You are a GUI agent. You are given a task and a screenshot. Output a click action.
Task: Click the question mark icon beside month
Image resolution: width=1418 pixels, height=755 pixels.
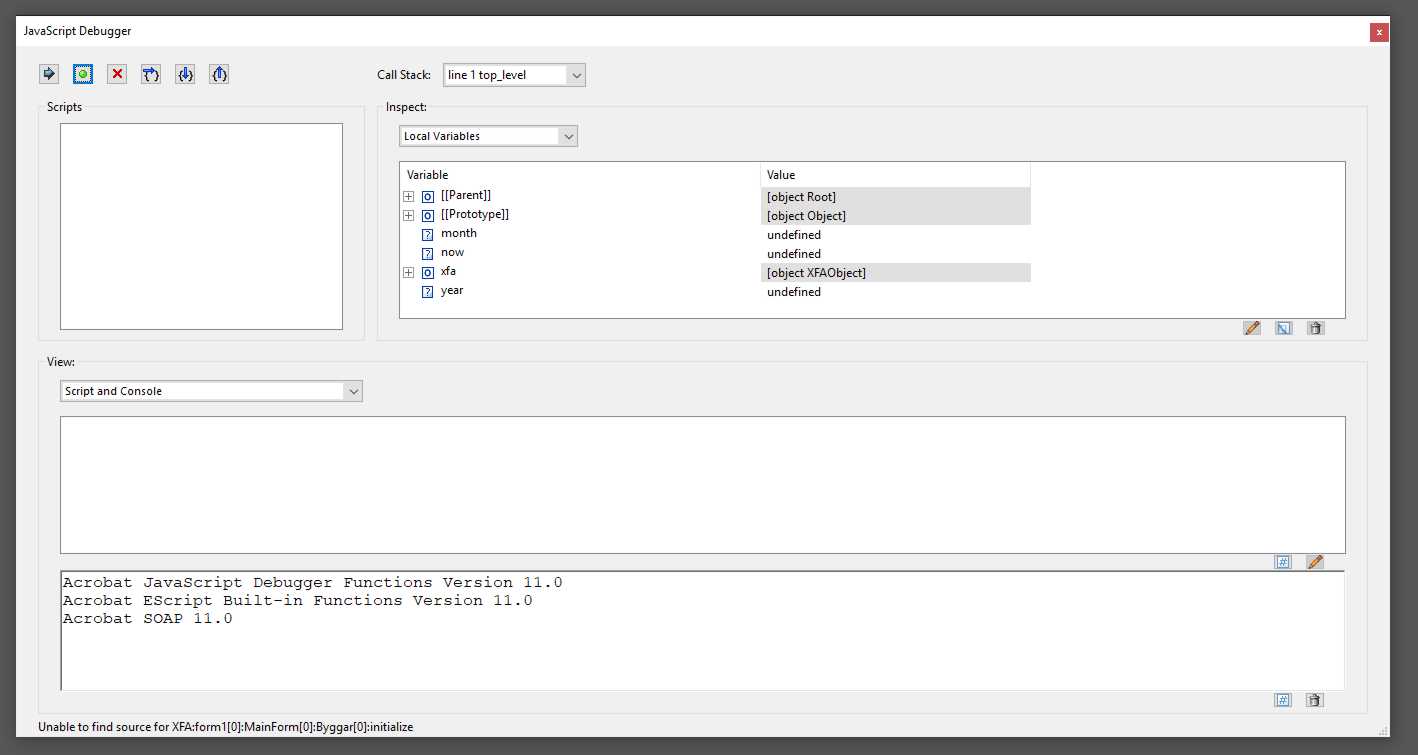point(427,235)
